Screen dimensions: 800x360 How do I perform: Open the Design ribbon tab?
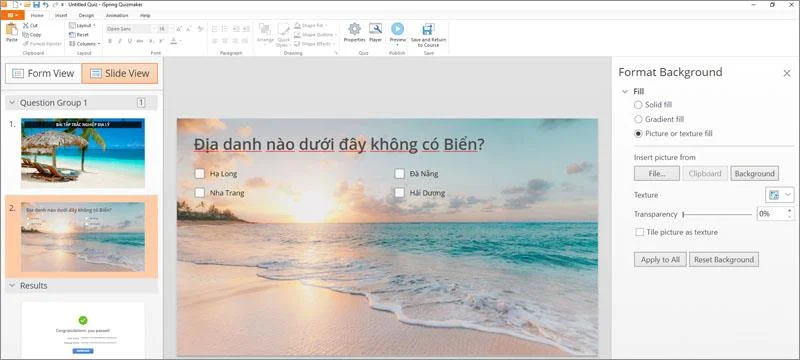(86, 15)
